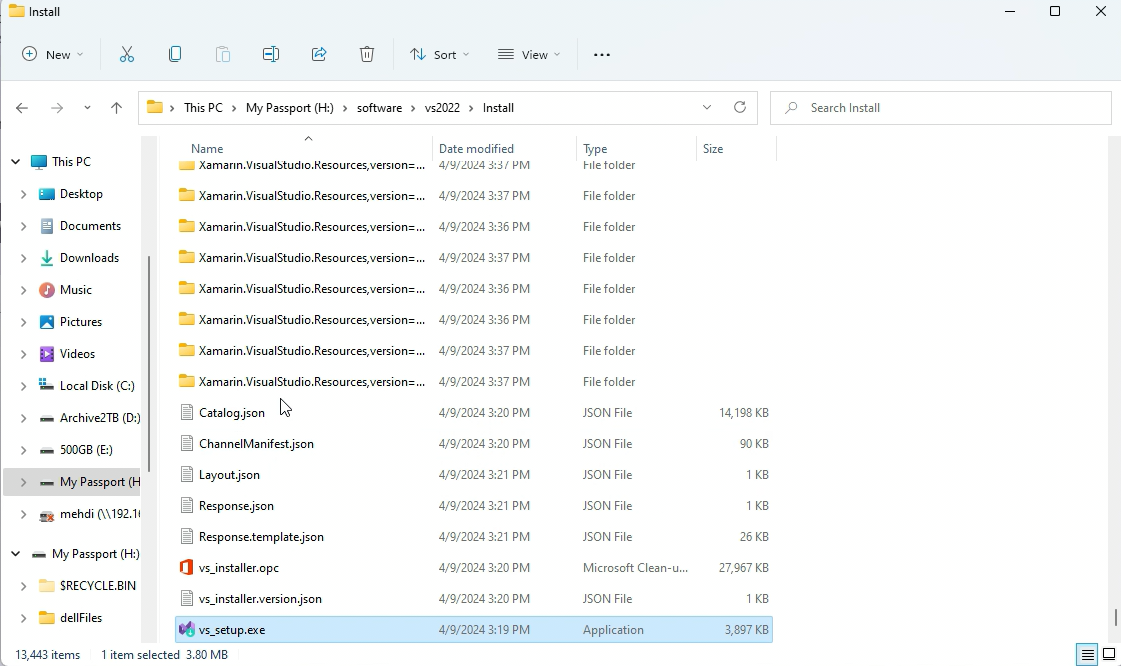The image size is (1121, 666).
Task: Click the Rename icon in toolbar
Action: [x=271, y=54]
